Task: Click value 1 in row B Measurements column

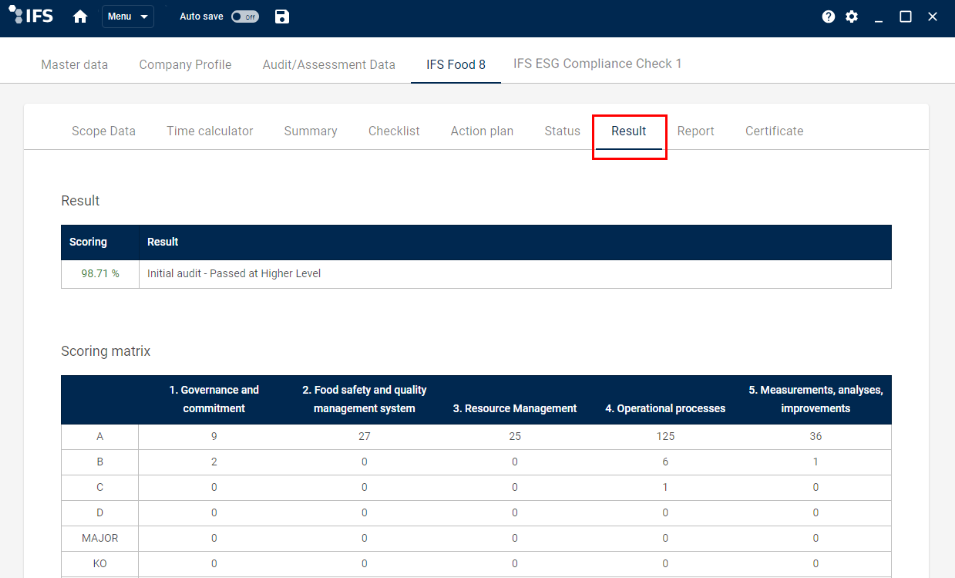Action: 816,462
